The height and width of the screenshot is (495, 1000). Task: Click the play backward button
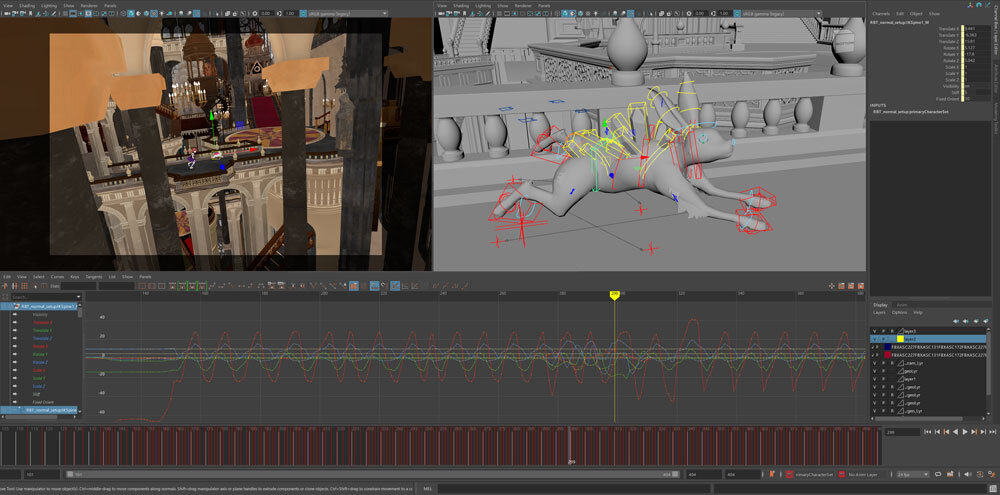click(953, 432)
